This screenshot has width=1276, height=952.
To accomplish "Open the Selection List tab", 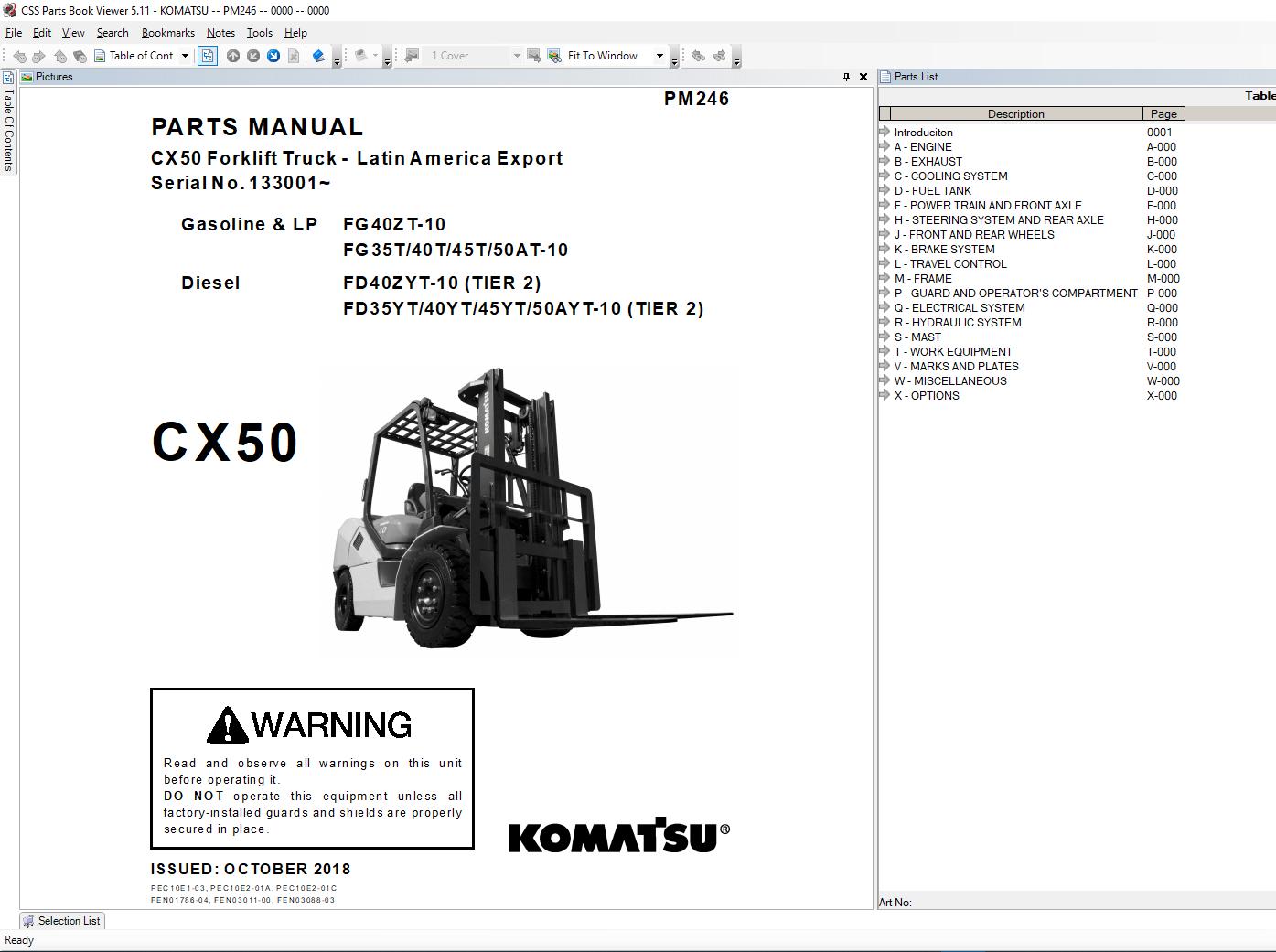I will click(62, 921).
